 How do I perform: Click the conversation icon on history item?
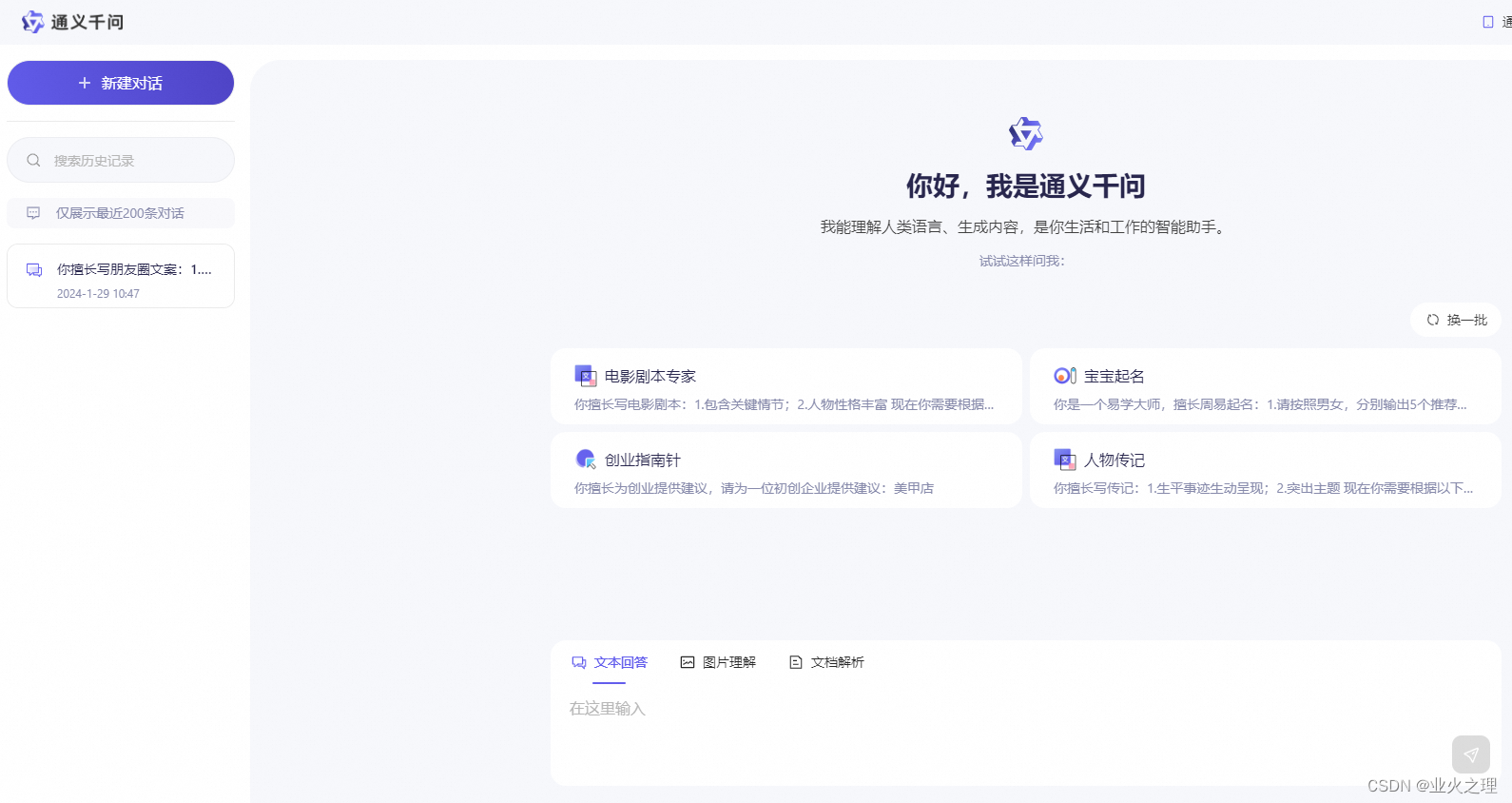(x=34, y=270)
